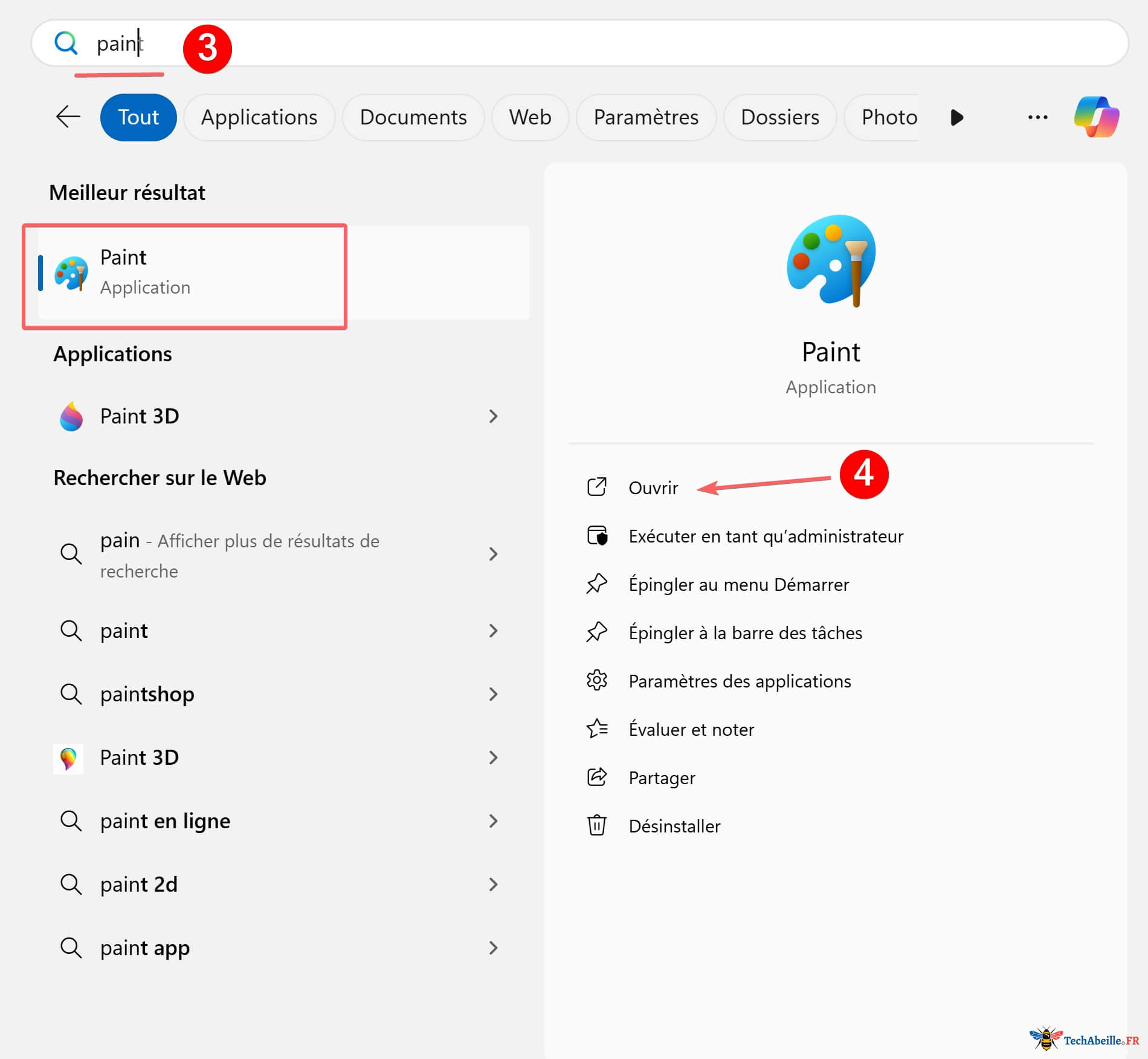Switch to the Dossiers filter tab
The height and width of the screenshot is (1059, 1148).
780,117
